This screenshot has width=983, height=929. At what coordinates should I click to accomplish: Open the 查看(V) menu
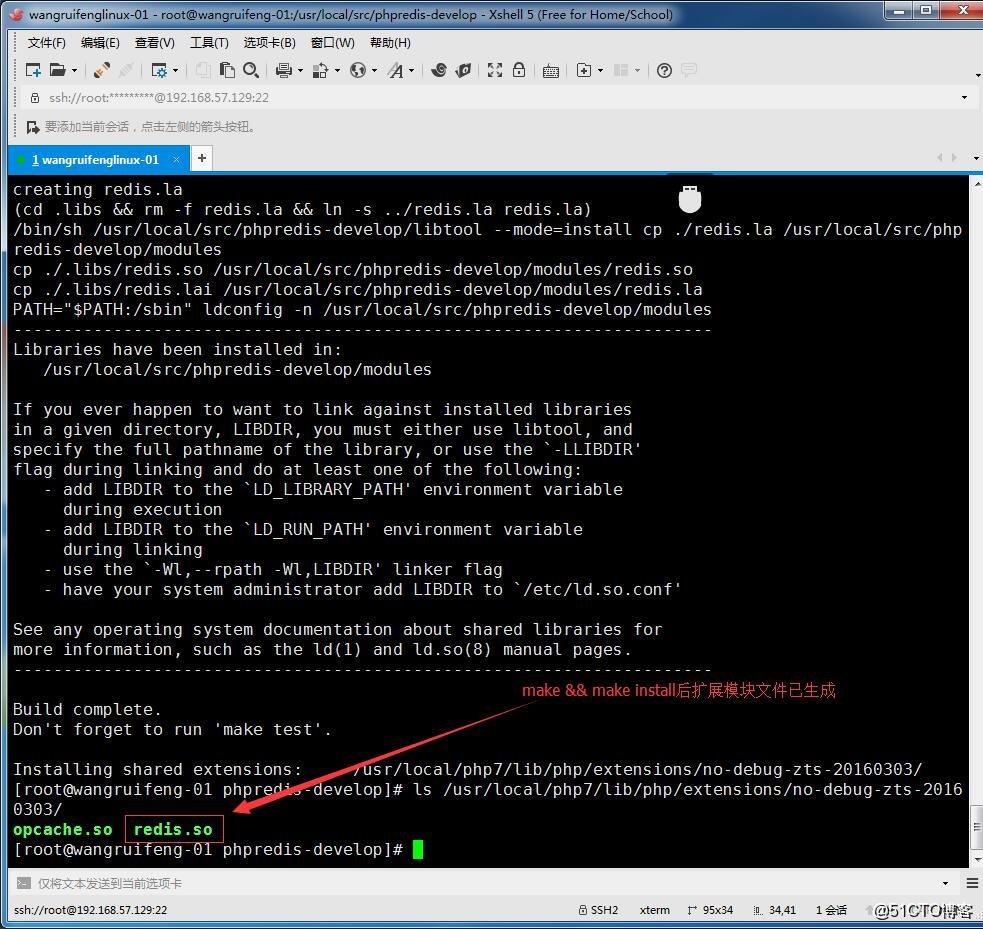(x=154, y=43)
